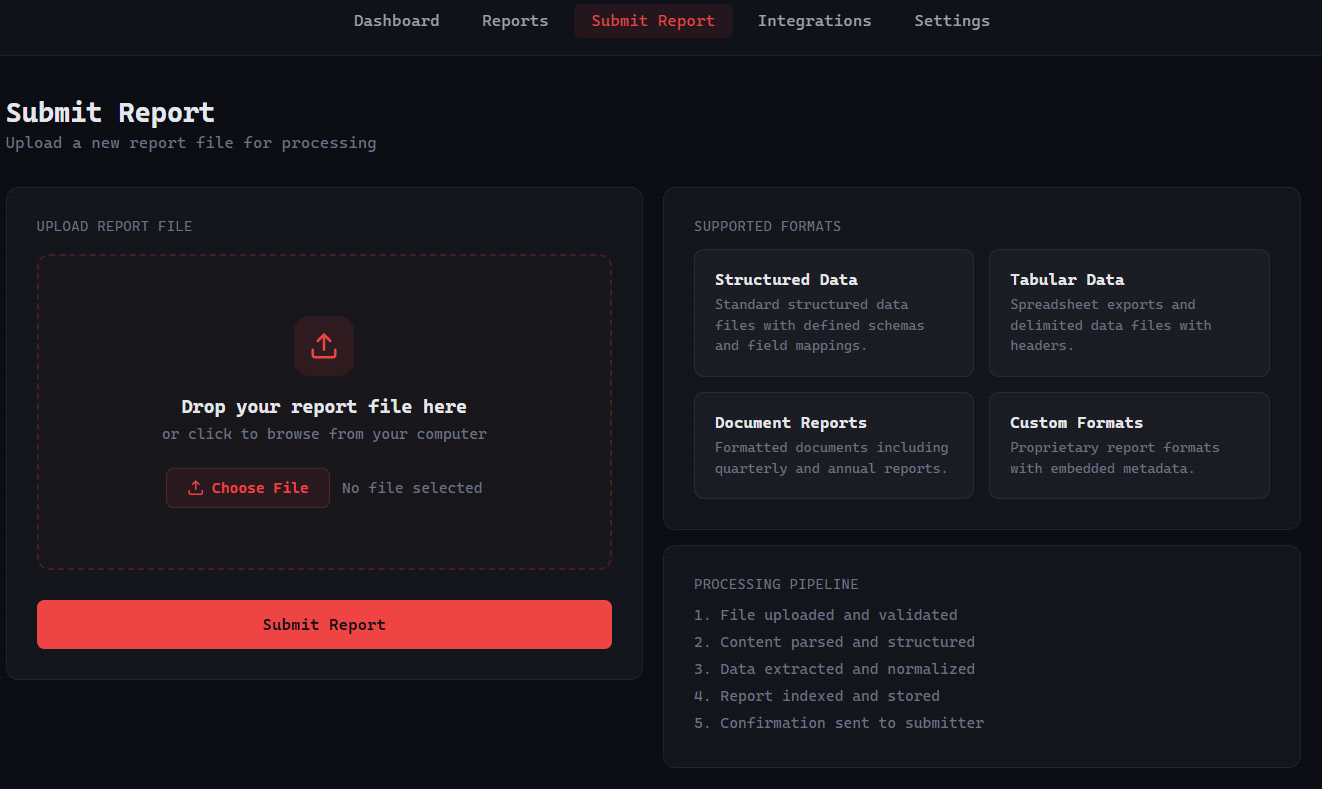This screenshot has width=1322, height=789.
Task: Click step '1. File uploaded and validated'
Action: [x=826, y=615]
